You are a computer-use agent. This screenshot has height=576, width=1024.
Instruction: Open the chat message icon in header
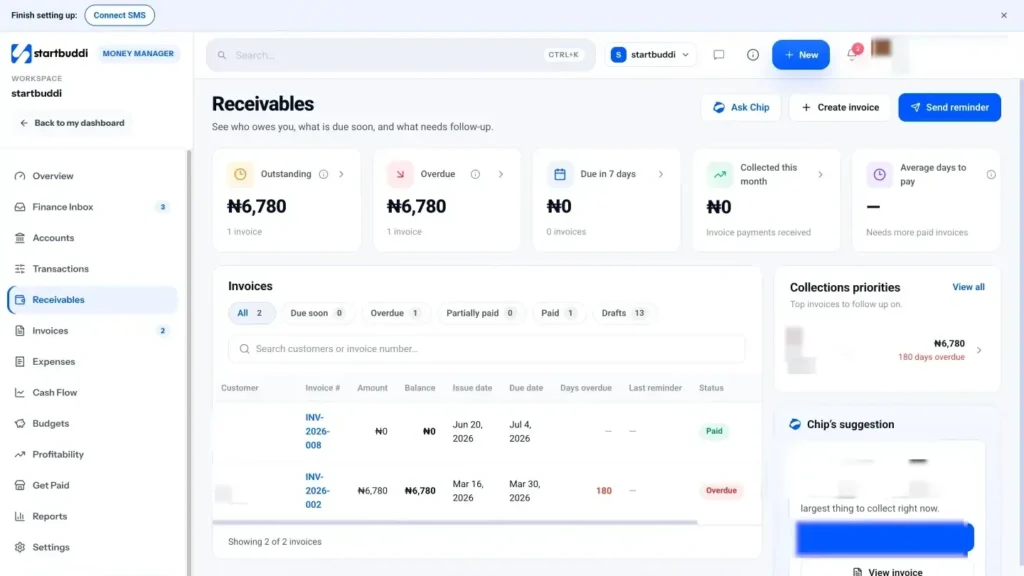pos(718,55)
